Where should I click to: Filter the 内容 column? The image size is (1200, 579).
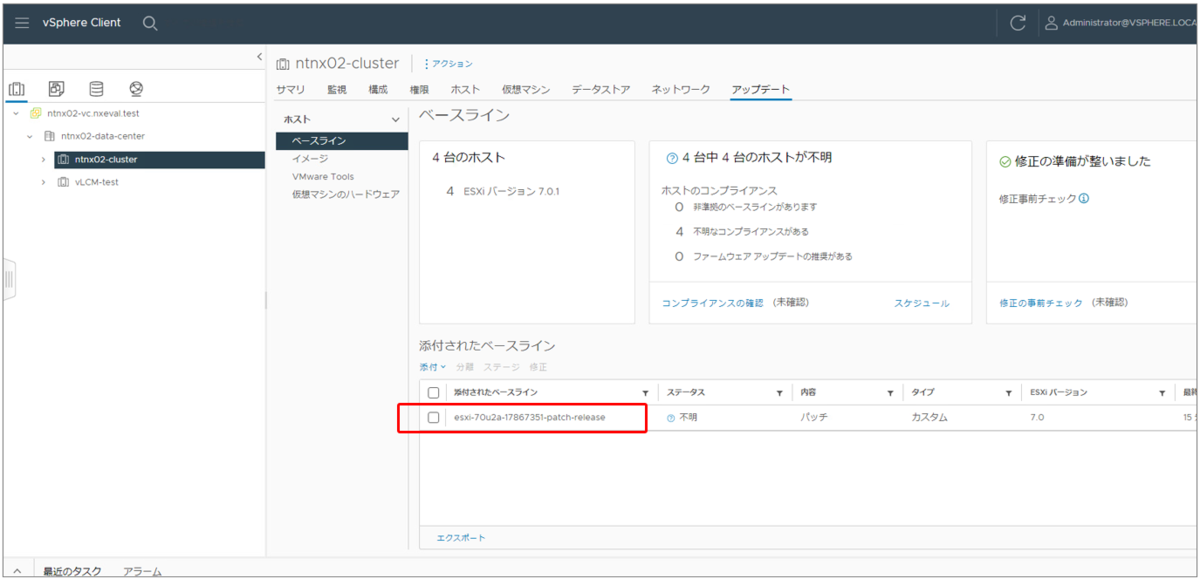[x=889, y=394]
